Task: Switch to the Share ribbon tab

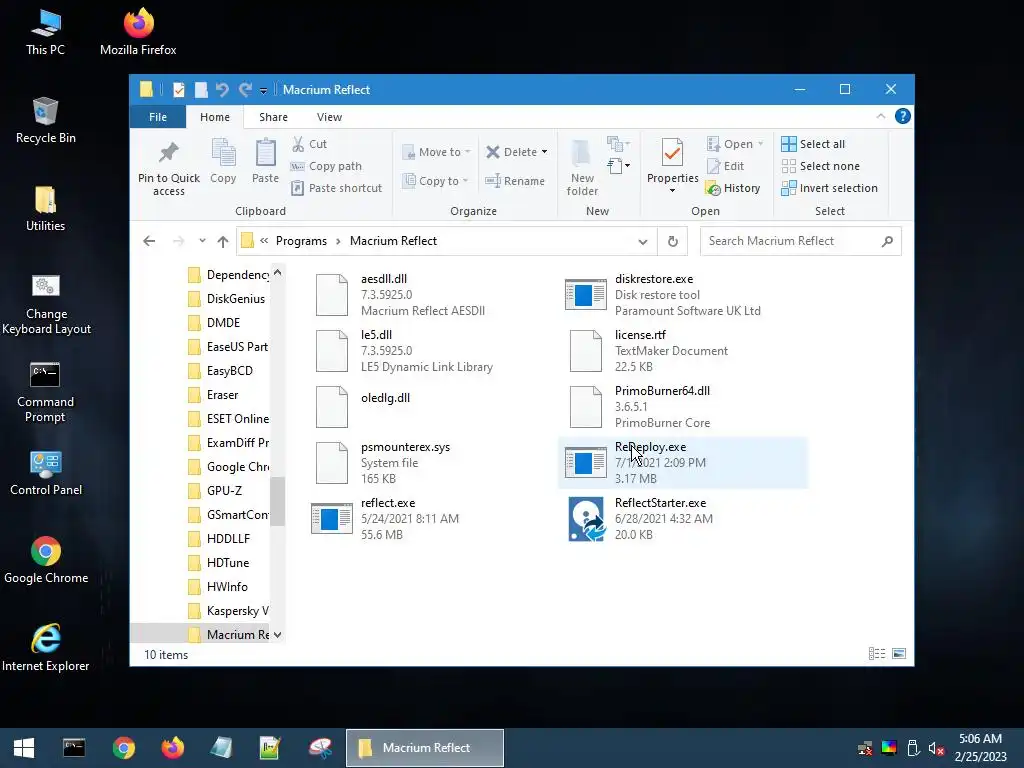Action: 273,117
